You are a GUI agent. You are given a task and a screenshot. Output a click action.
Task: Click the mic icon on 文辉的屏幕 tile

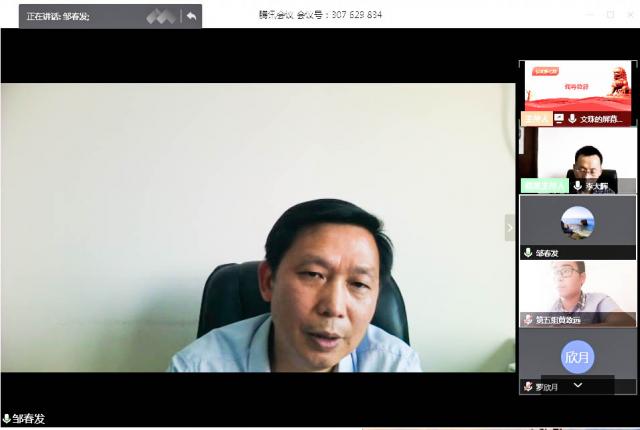click(x=572, y=118)
